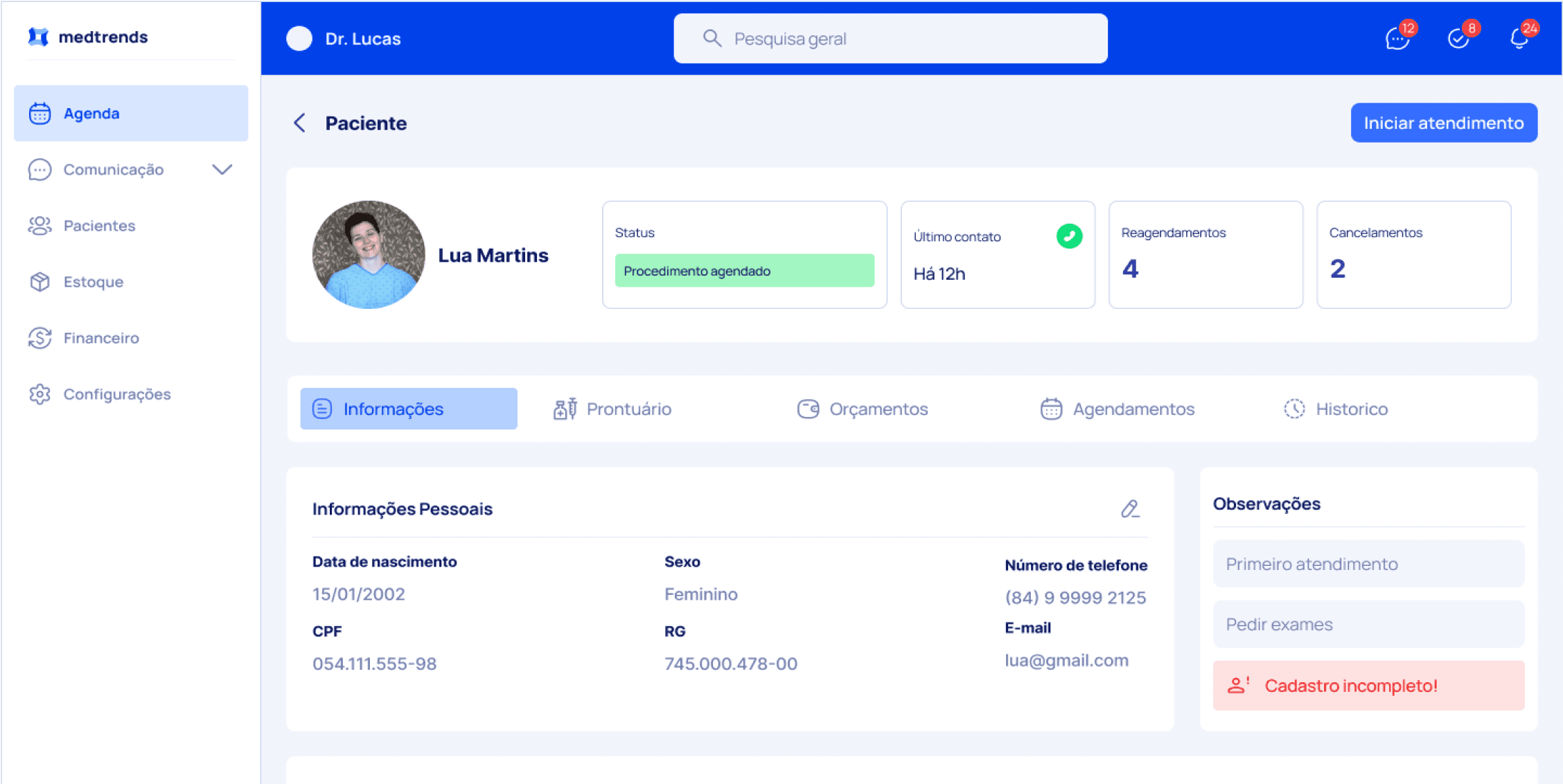The width and height of the screenshot is (1563, 784).
Task: Click the green phone icon in Último contato
Action: [x=1069, y=236]
